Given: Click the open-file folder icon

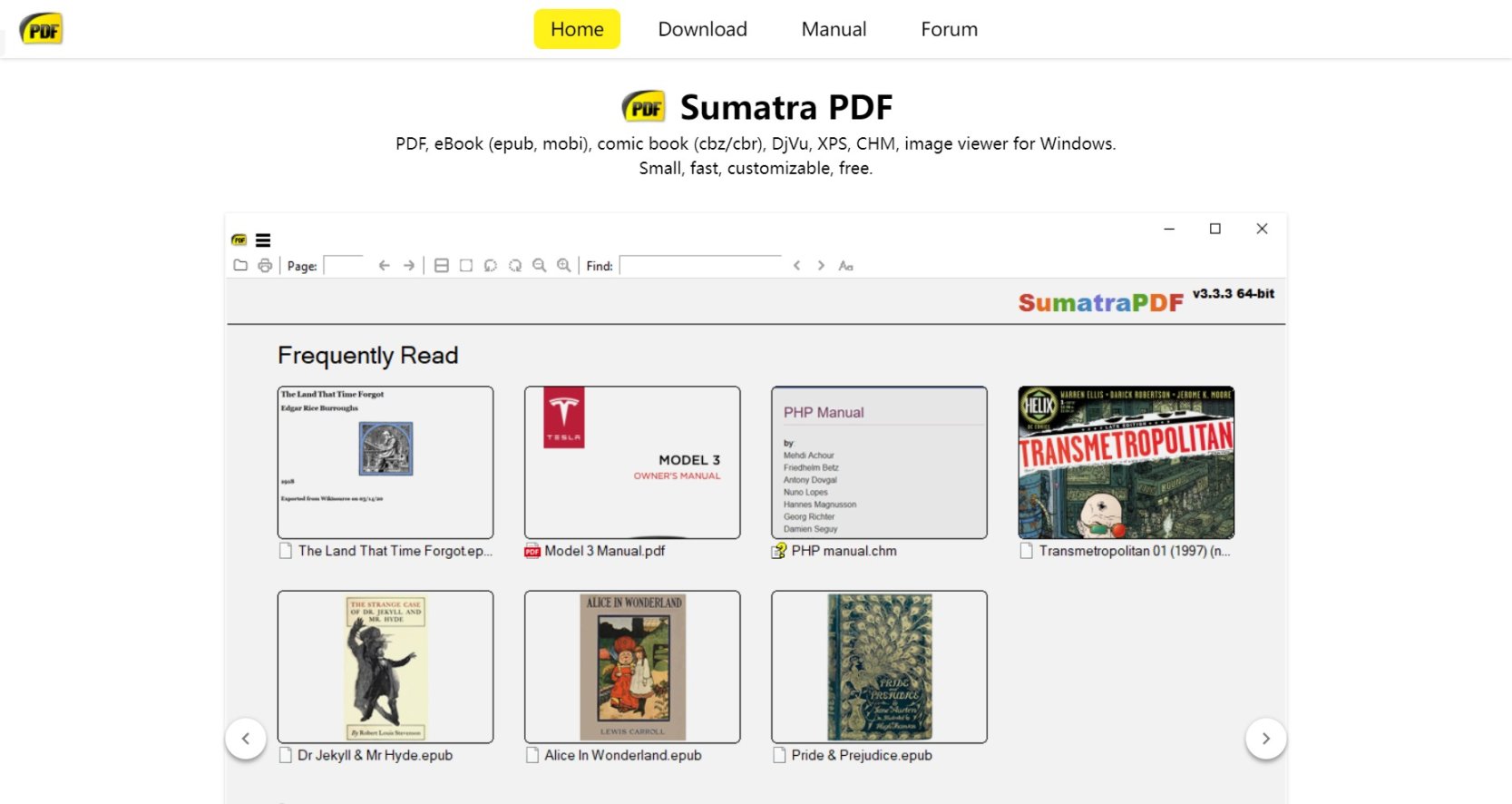Looking at the screenshot, I should click(x=240, y=266).
